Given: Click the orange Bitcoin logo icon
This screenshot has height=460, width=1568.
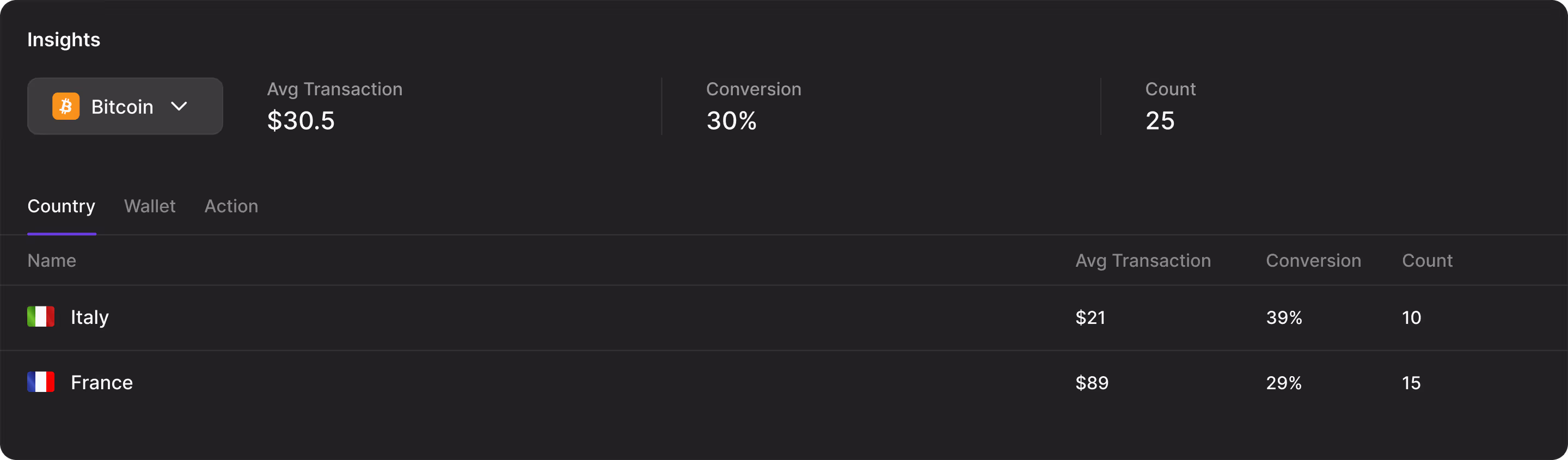Looking at the screenshot, I should coord(66,107).
